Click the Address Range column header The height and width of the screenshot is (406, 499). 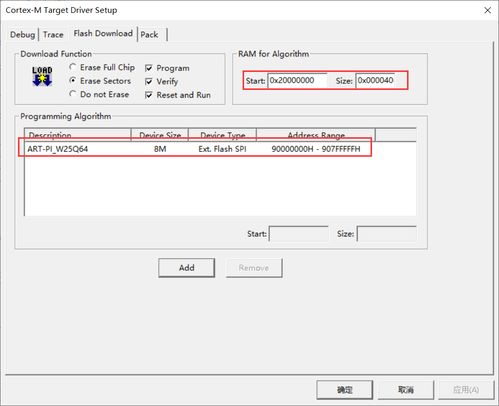coord(316,135)
